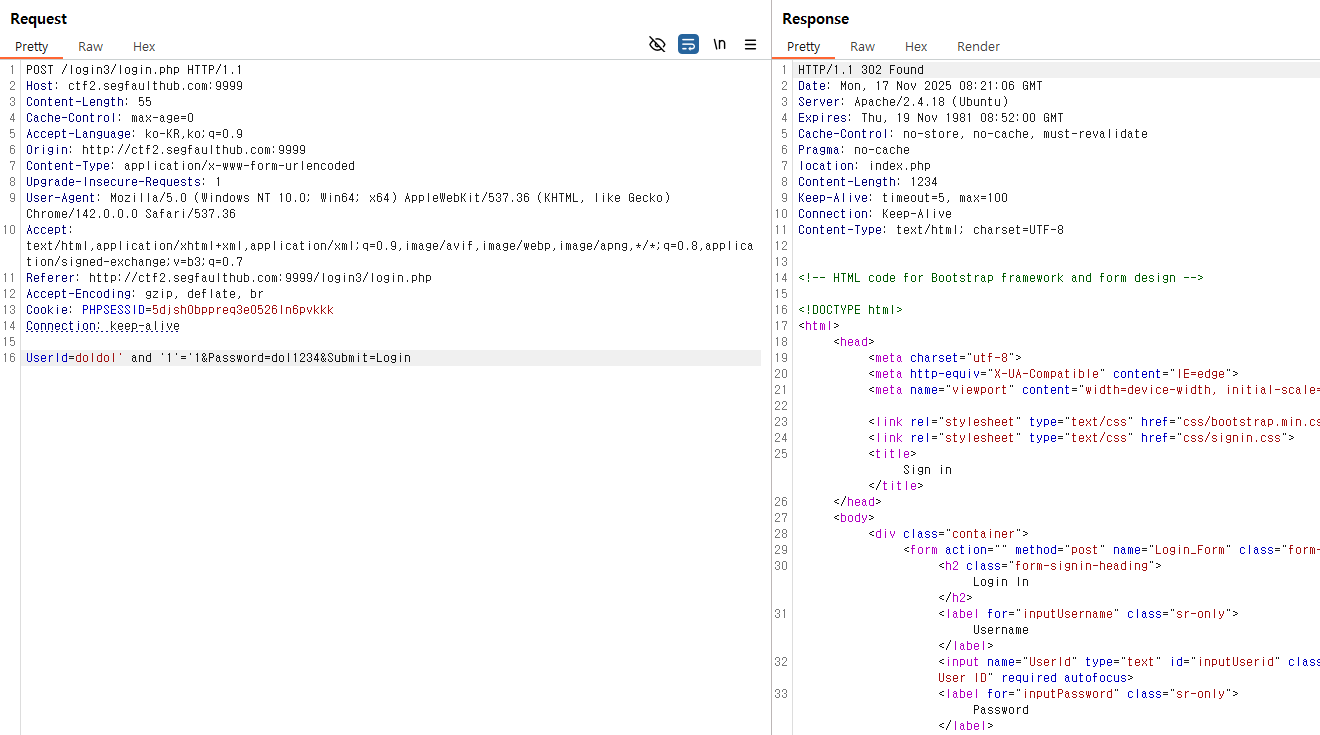Click the Request panel title
Screen dimensions: 1320x735
39,19
